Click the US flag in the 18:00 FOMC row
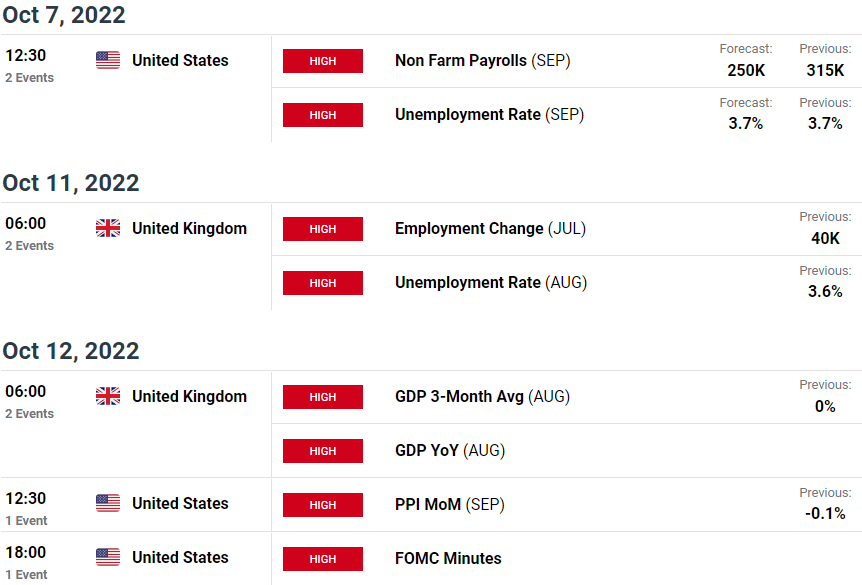This screenshot has width=862, height=585. coord(108,557)
